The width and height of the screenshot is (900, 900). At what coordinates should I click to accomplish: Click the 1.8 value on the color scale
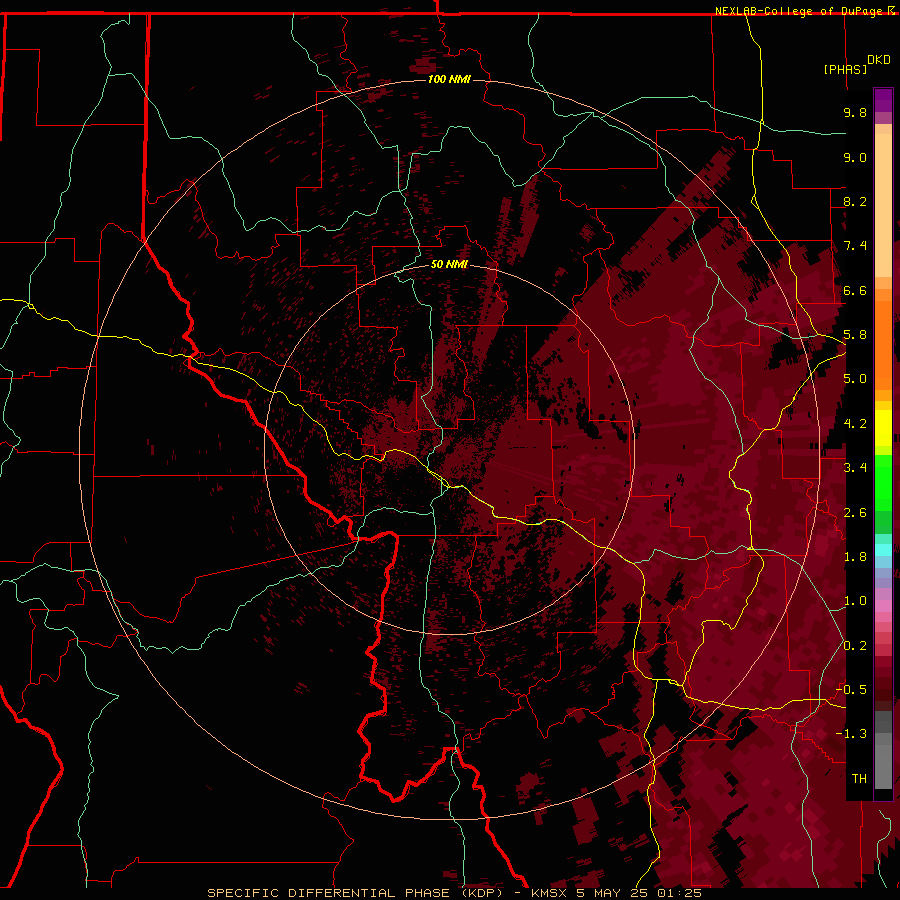pyautogui.click(x=855, y=557)
